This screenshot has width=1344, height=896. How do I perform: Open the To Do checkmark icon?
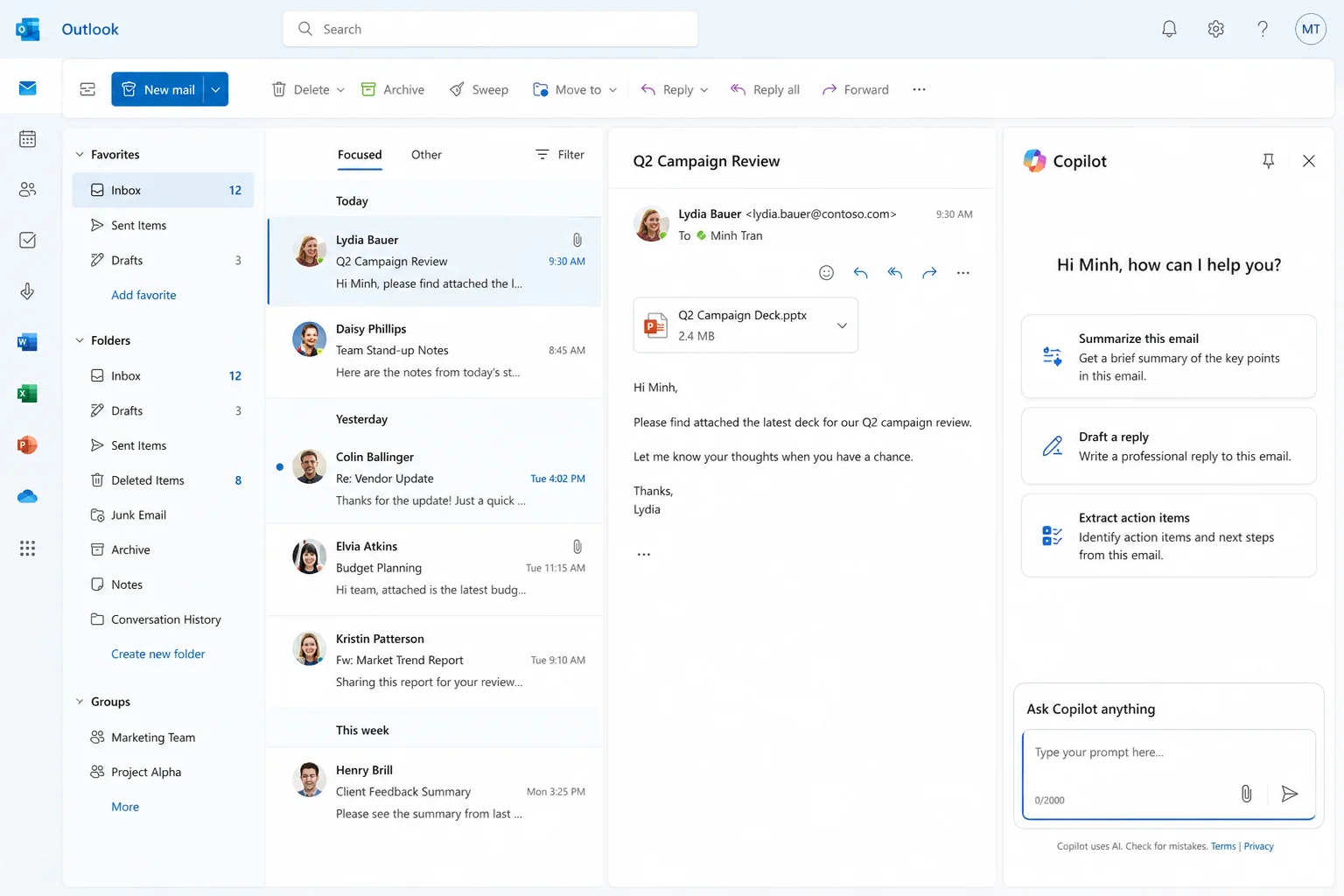[27, 240]
